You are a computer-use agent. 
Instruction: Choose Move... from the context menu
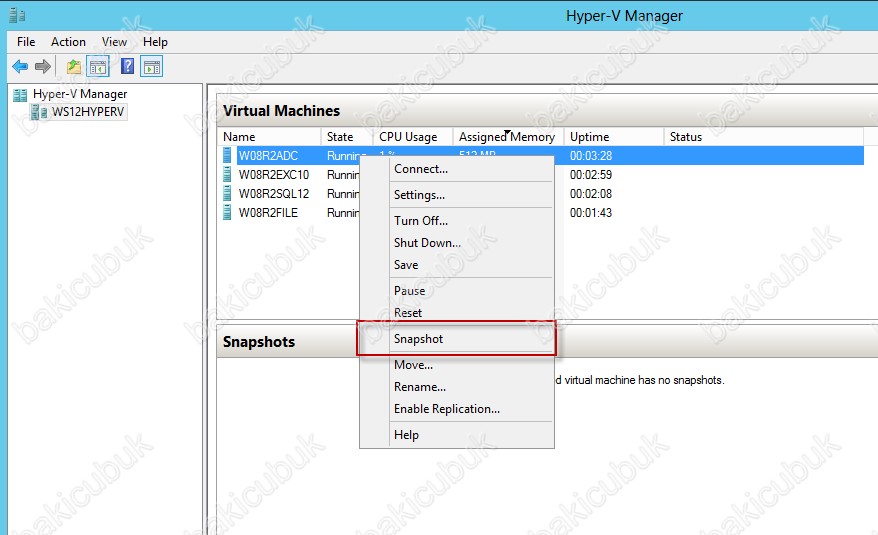(x=457, y=364)
